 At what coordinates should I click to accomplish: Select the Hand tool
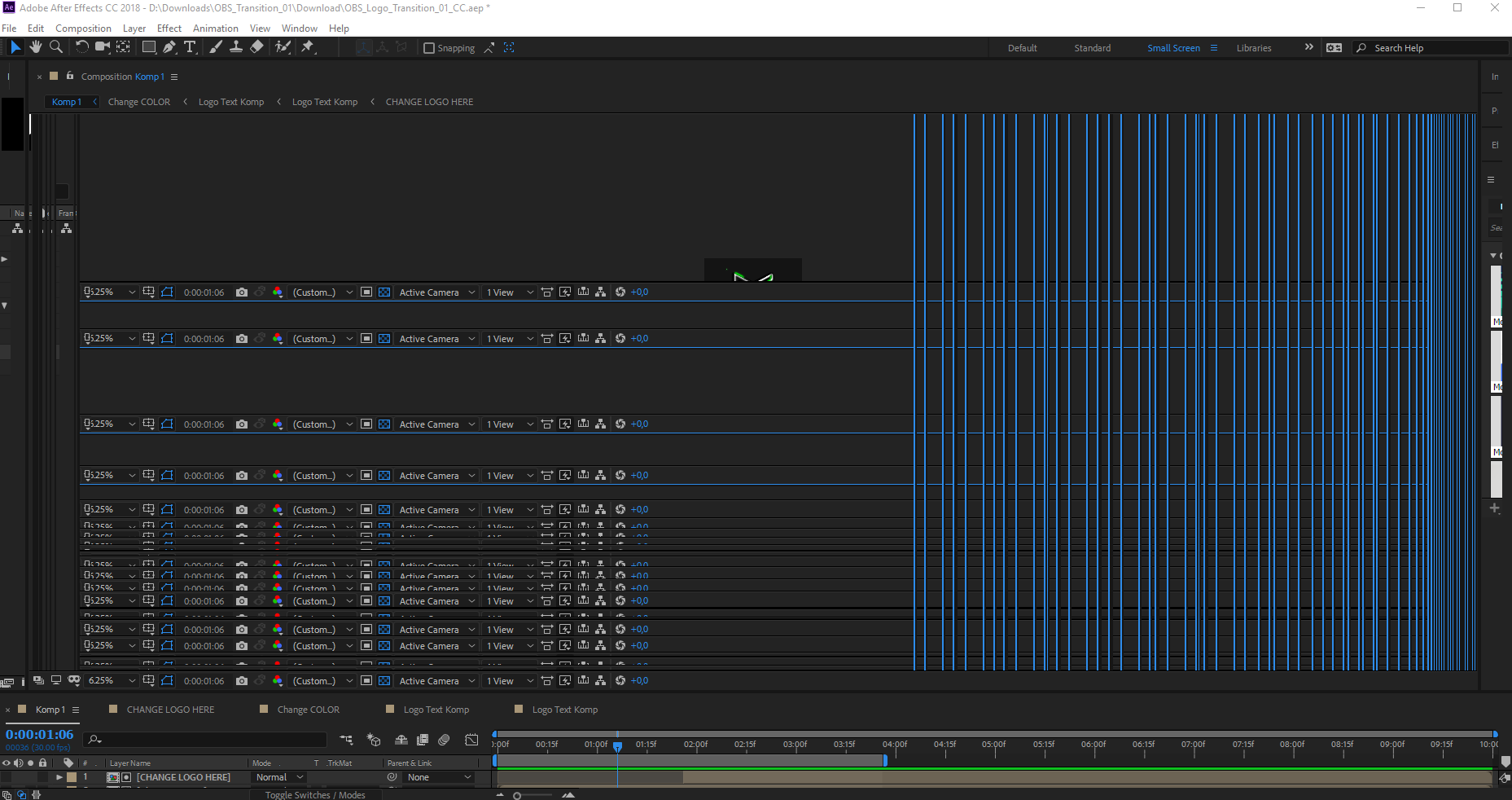[36, 47]
